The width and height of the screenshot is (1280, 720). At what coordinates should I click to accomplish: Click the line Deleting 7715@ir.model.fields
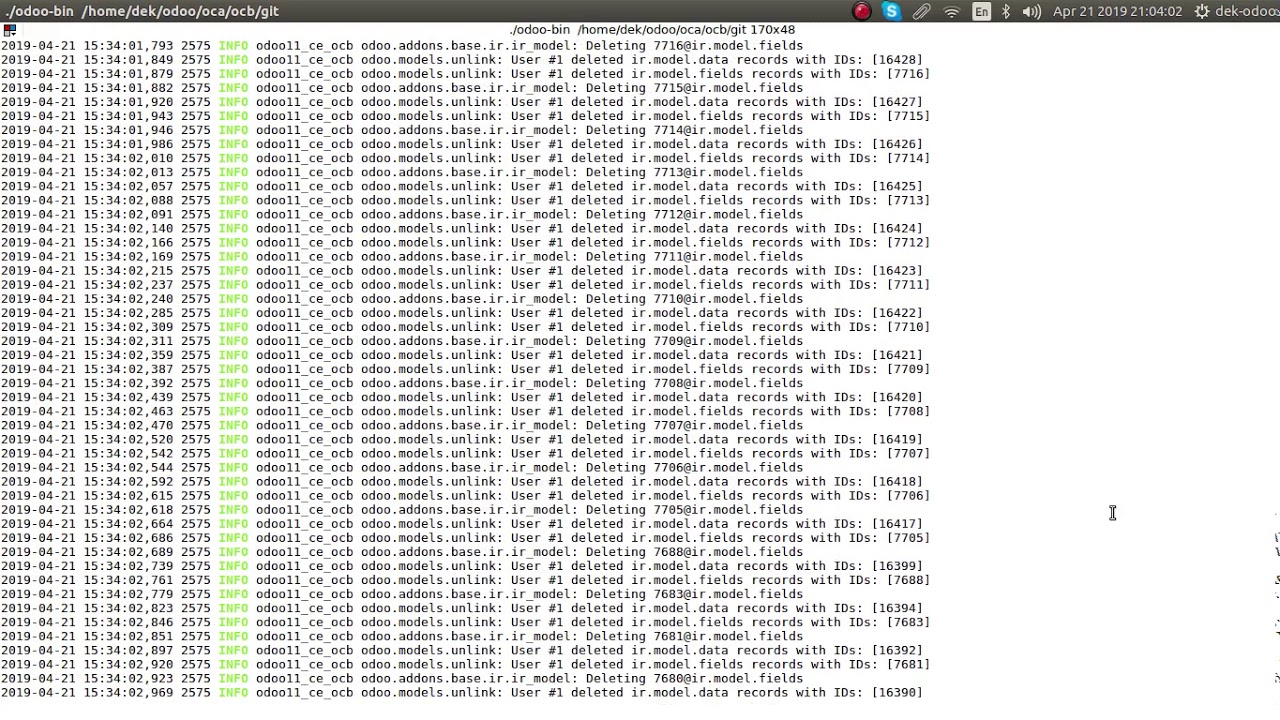[x=694, y=88]
